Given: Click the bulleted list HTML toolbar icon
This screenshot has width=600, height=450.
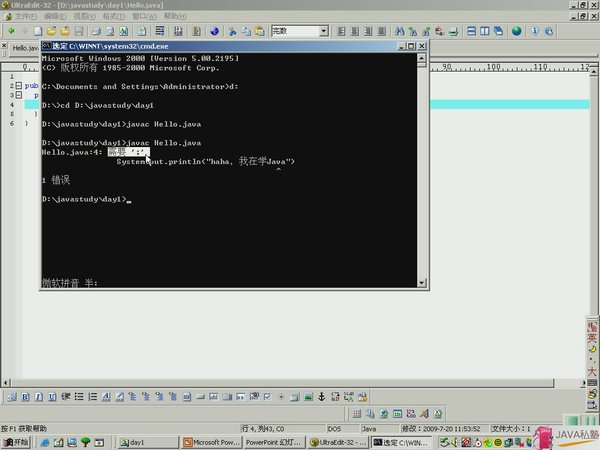Looking at the screenshot, I should (x=79, y=397).
